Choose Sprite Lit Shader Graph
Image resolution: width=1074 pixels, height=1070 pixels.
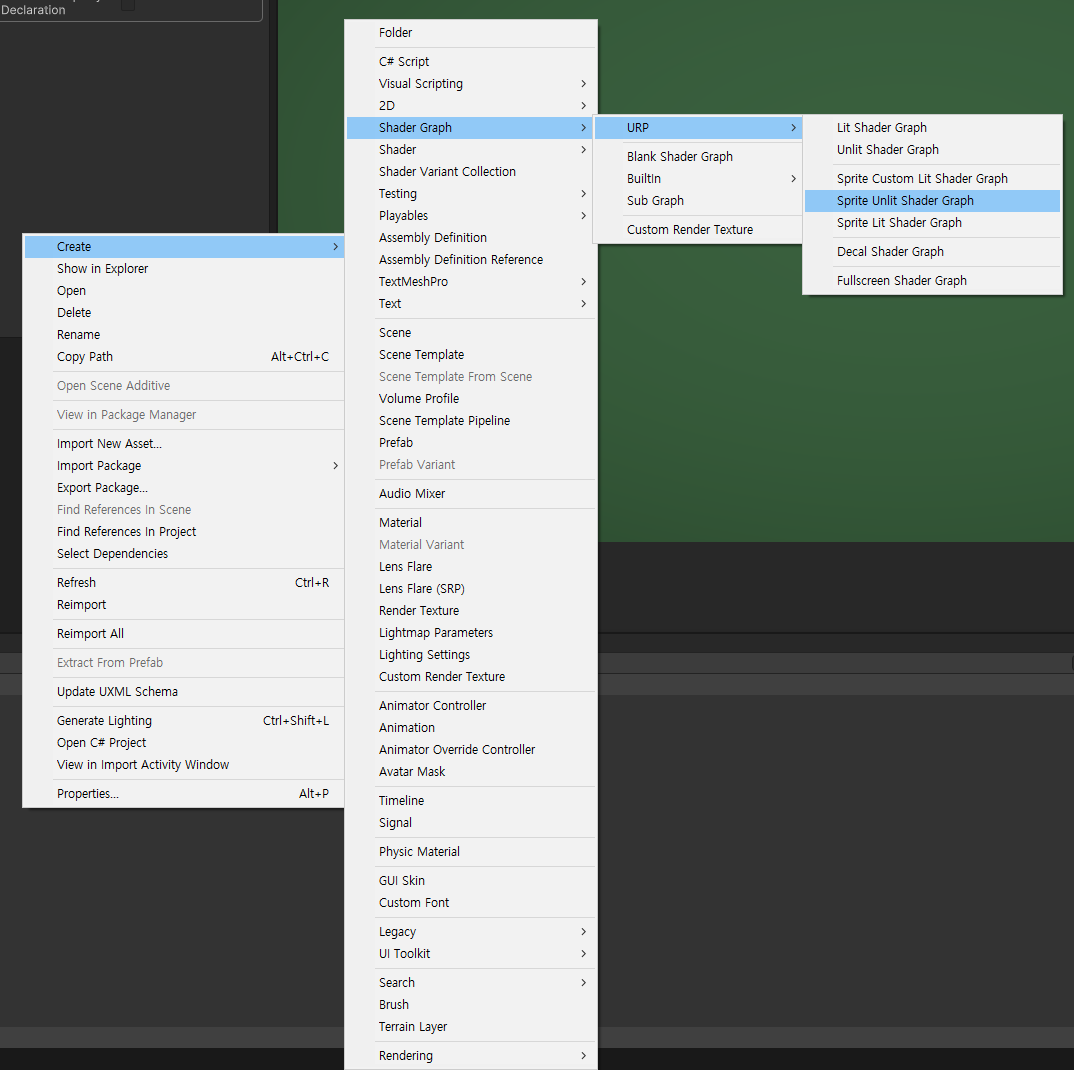[932, 223]
